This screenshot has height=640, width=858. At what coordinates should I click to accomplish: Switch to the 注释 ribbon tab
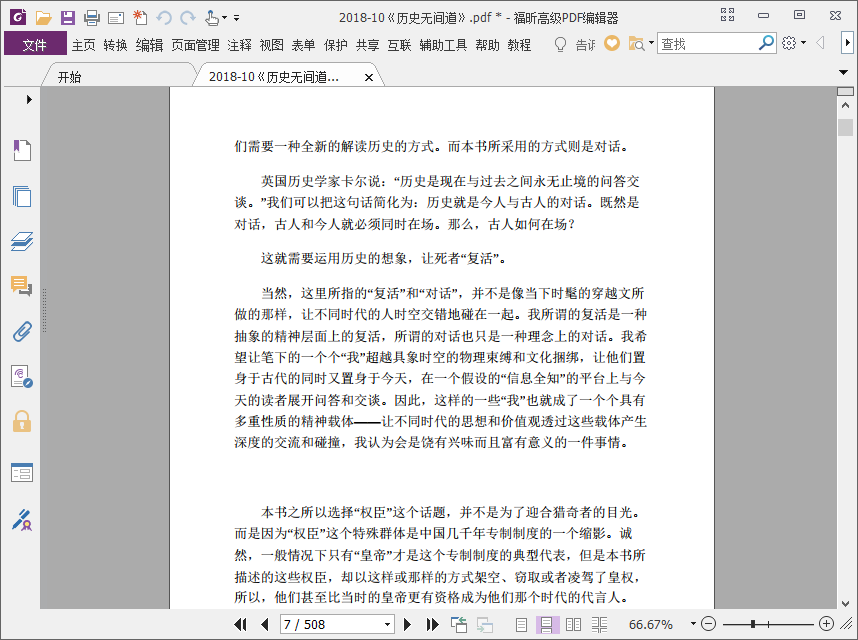pyautogui.click(x=239, y=45)
